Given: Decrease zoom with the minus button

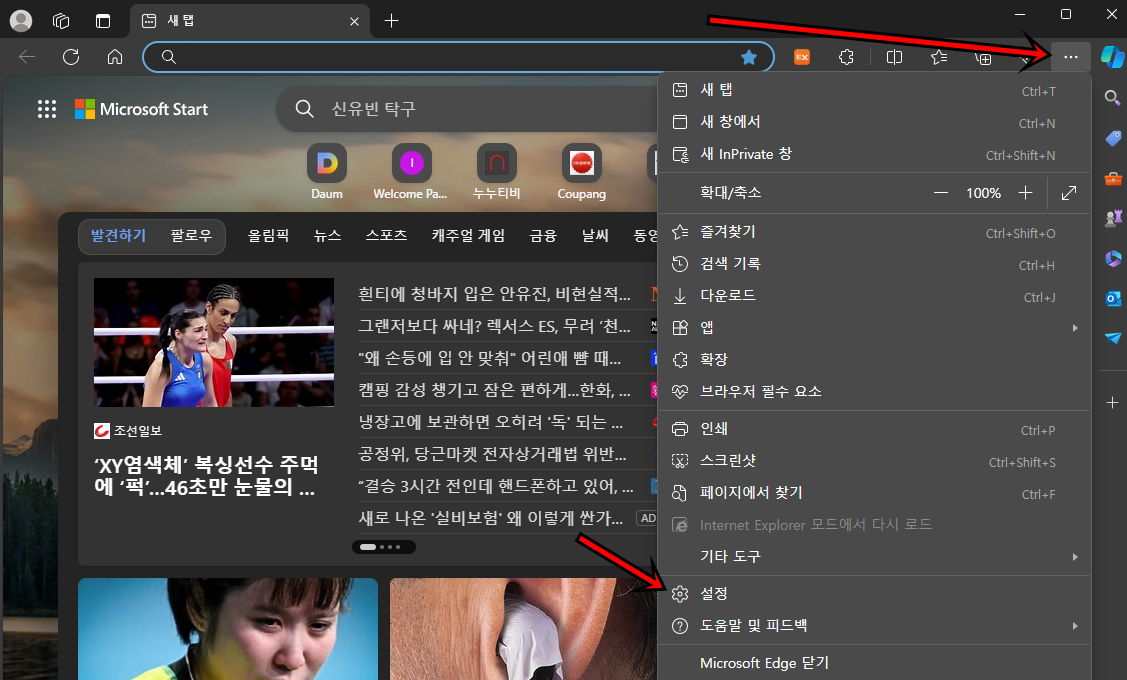Looking at the screenshot, I should click(x=940, y=193).
